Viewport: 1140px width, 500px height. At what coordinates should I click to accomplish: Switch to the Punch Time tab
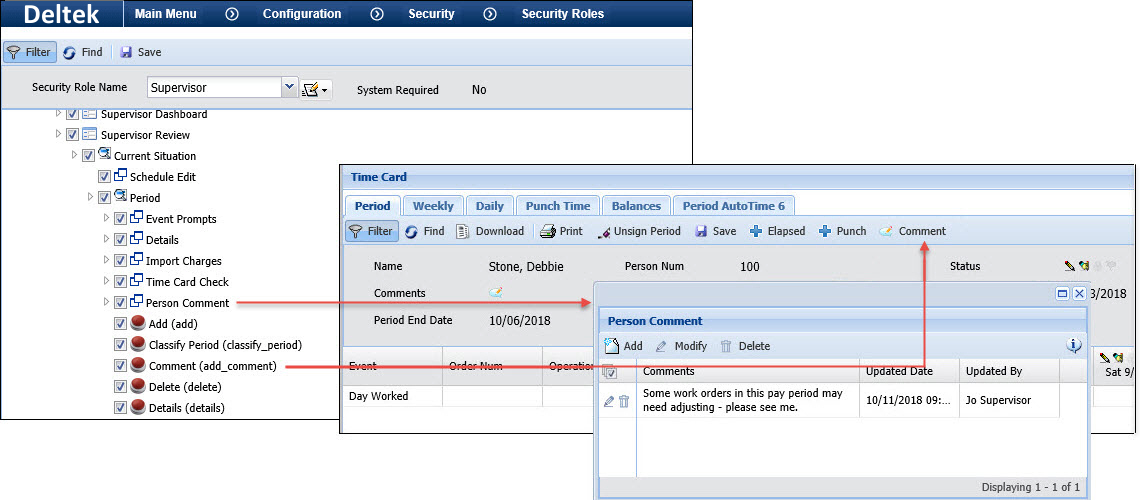pyautogui.click(x=557, y=205)
